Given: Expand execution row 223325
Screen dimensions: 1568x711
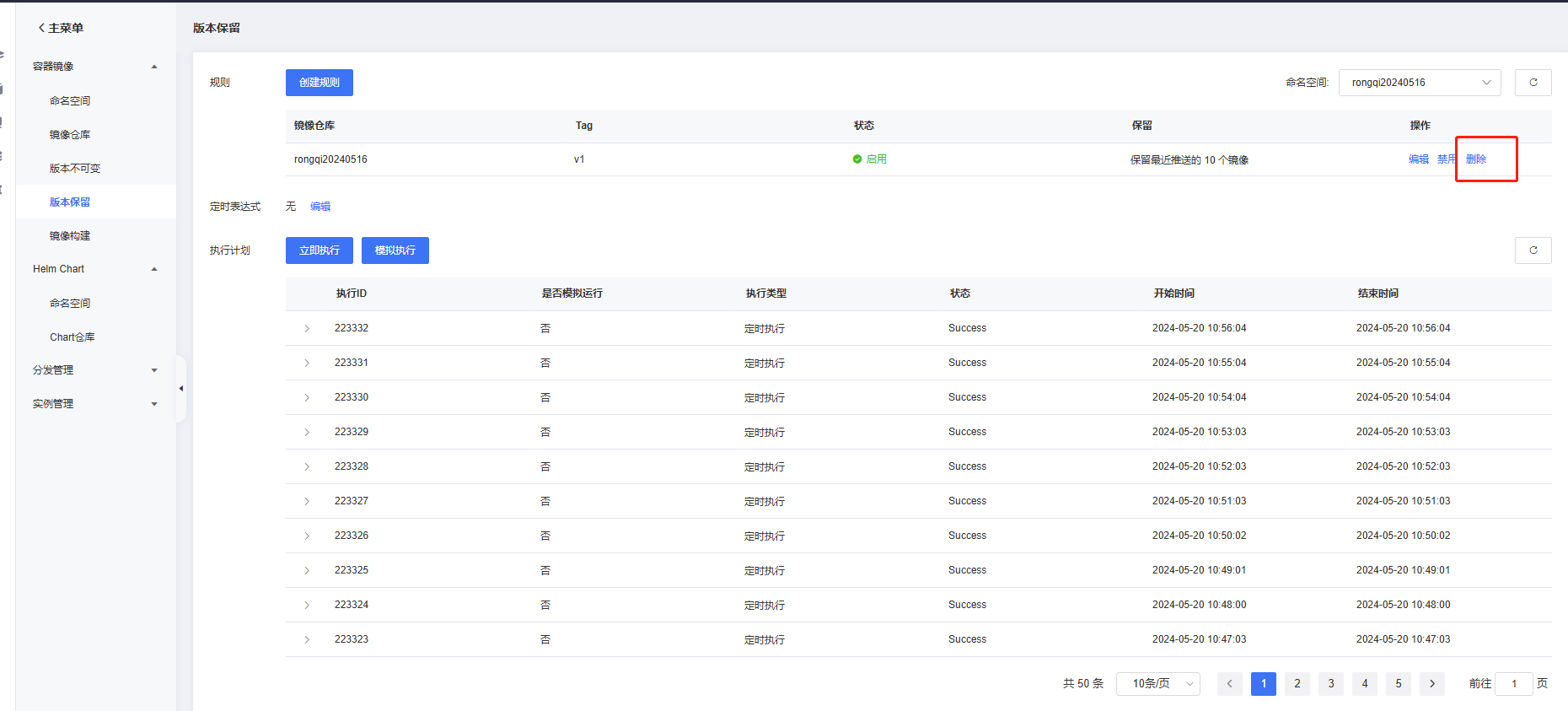Looking at the screenshot, I should tap(307, 570).
